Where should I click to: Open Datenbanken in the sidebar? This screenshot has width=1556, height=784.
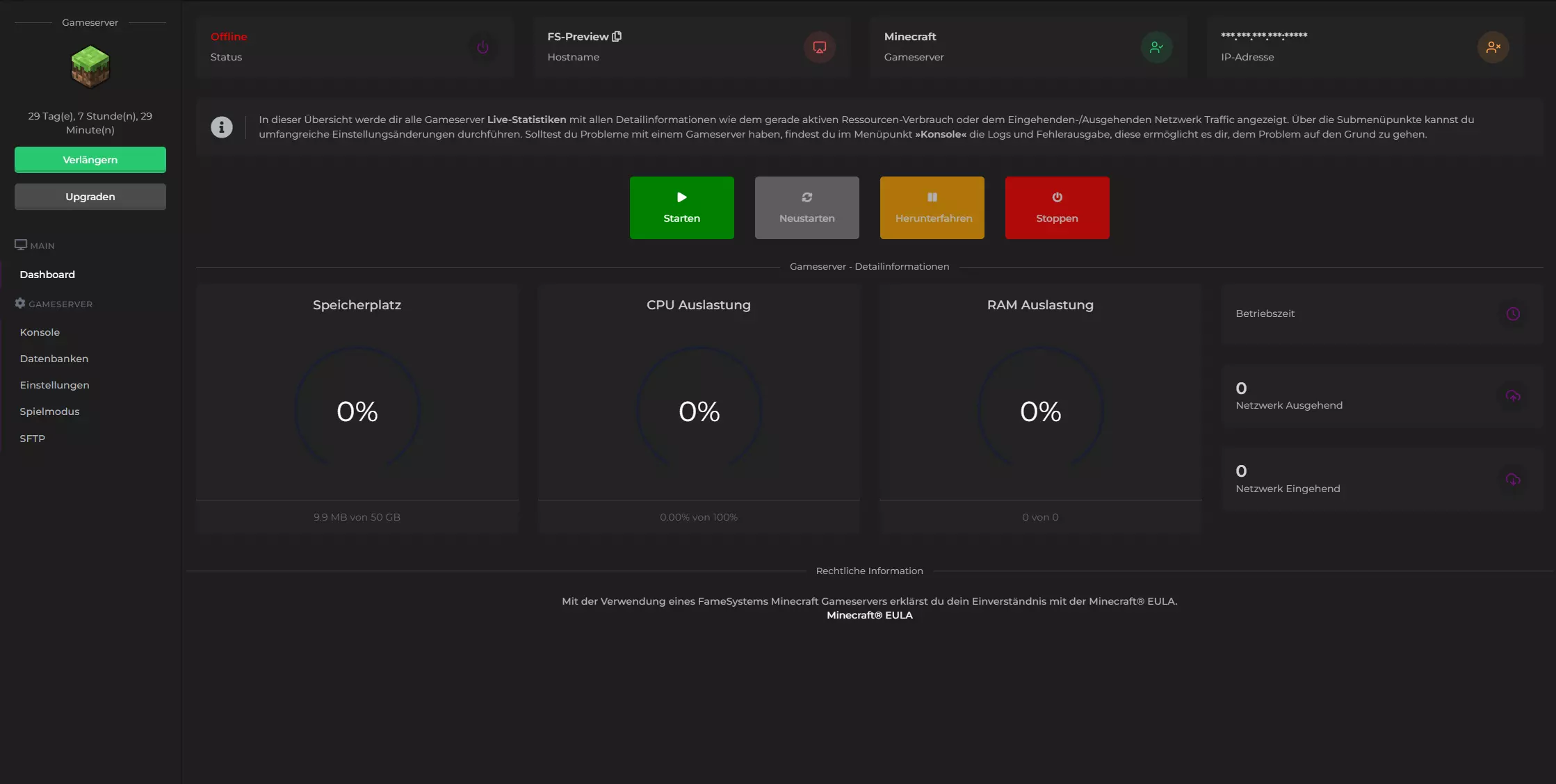(x=54, y=359)
